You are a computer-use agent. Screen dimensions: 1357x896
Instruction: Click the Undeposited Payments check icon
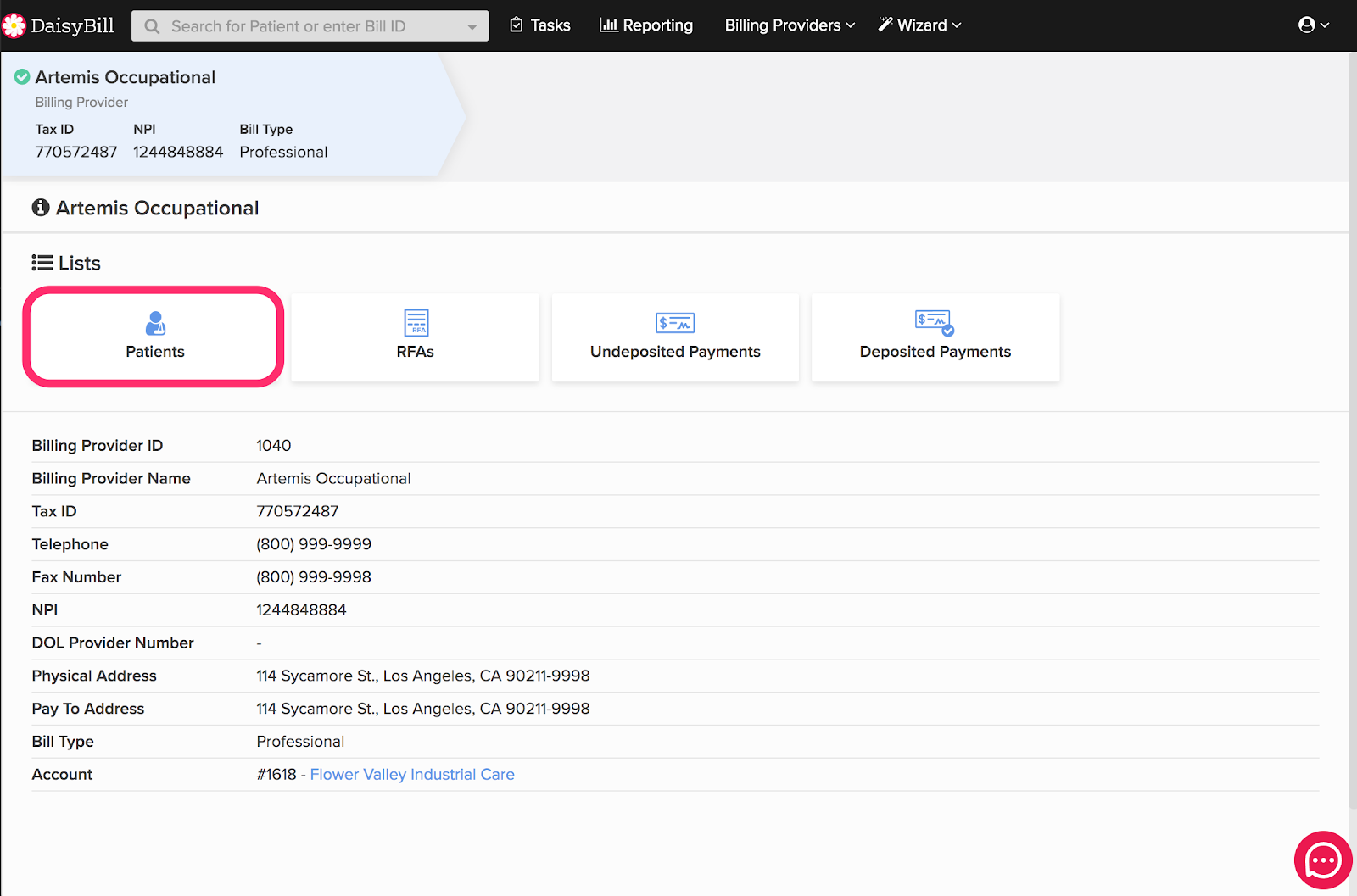[675, 323]
